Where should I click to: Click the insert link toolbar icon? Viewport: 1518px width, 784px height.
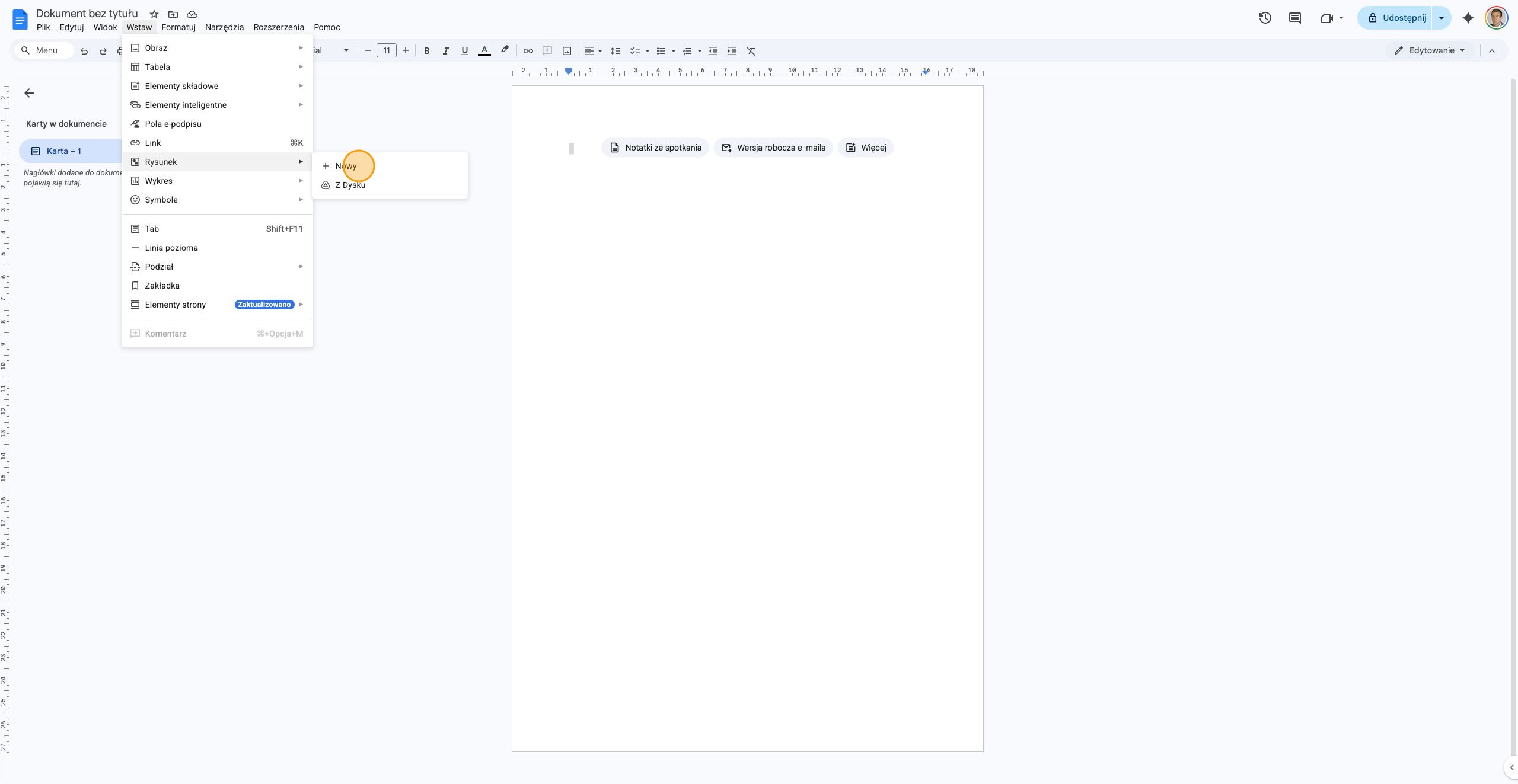pyautogui.click(x=528, y=51)
